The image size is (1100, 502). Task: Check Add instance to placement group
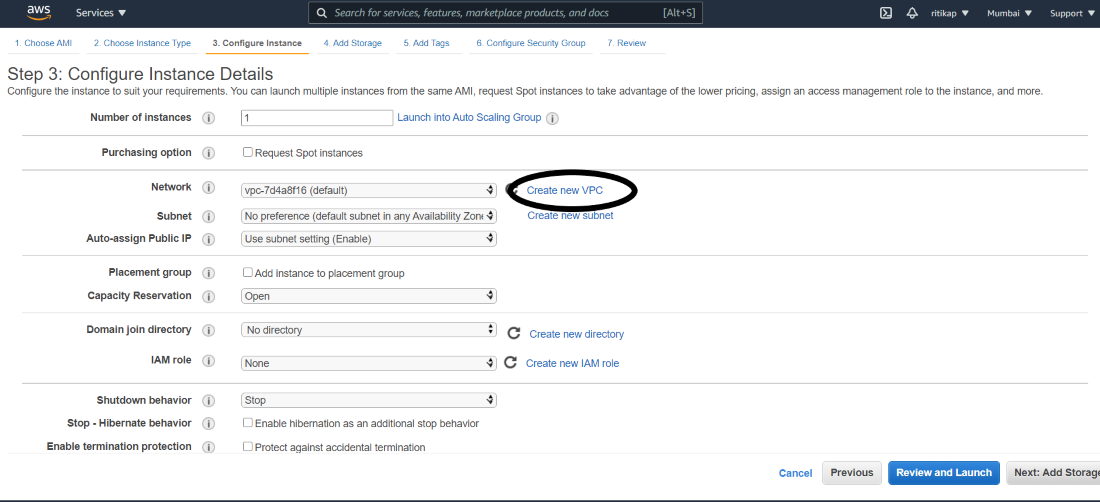tap(248, 273)
